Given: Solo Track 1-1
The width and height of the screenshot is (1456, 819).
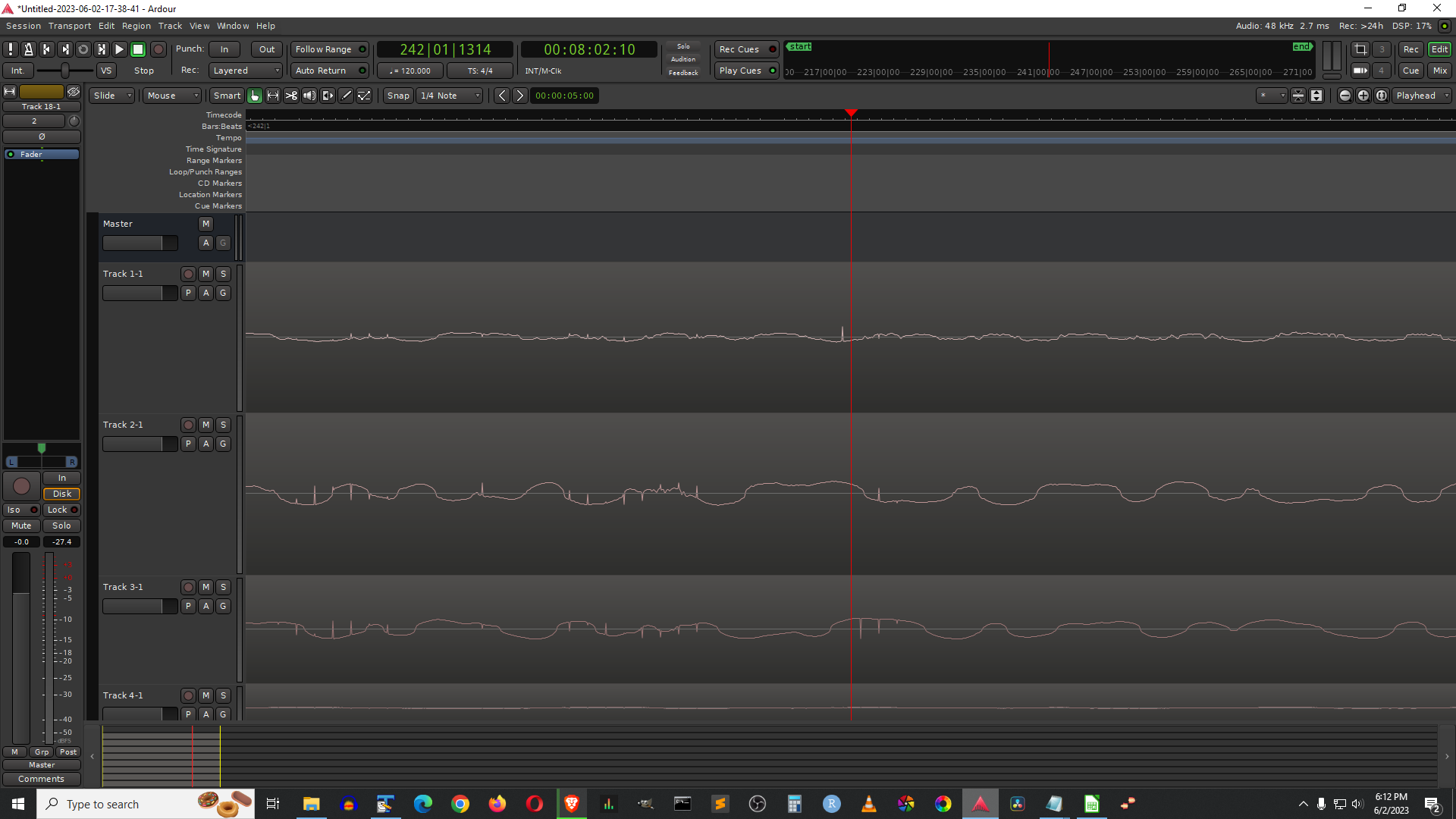Looking at the screenshot, I should (223, 274).
